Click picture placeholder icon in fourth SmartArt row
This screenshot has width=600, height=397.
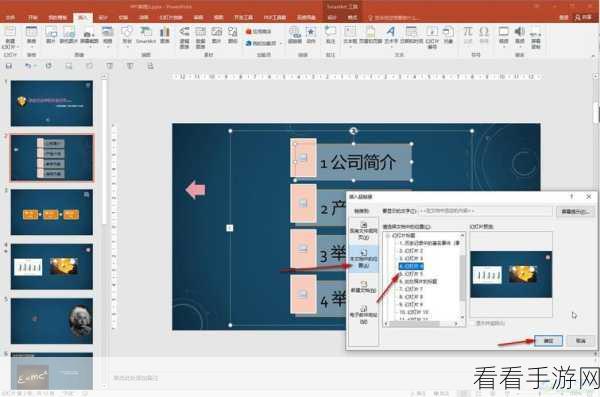(x=303, y=294)
